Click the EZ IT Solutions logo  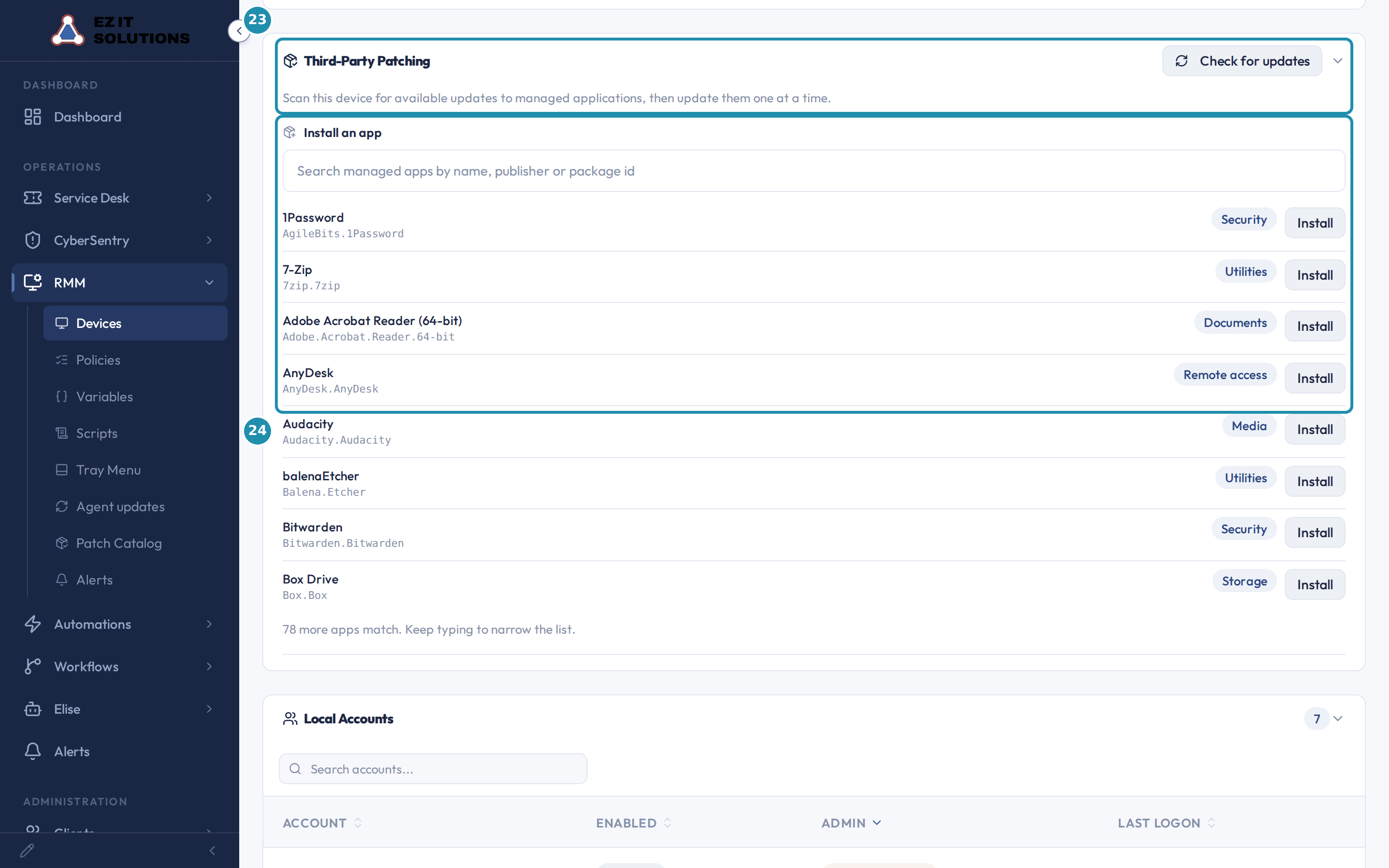click(120, 30)
